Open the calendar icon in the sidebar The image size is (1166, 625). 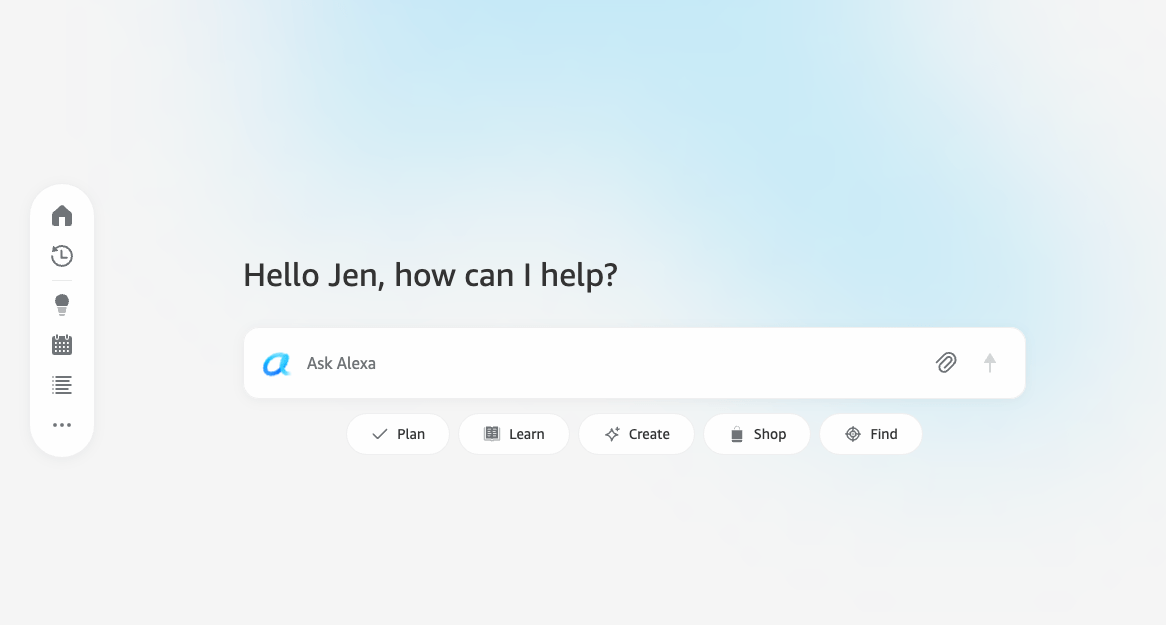click(62, 344)
